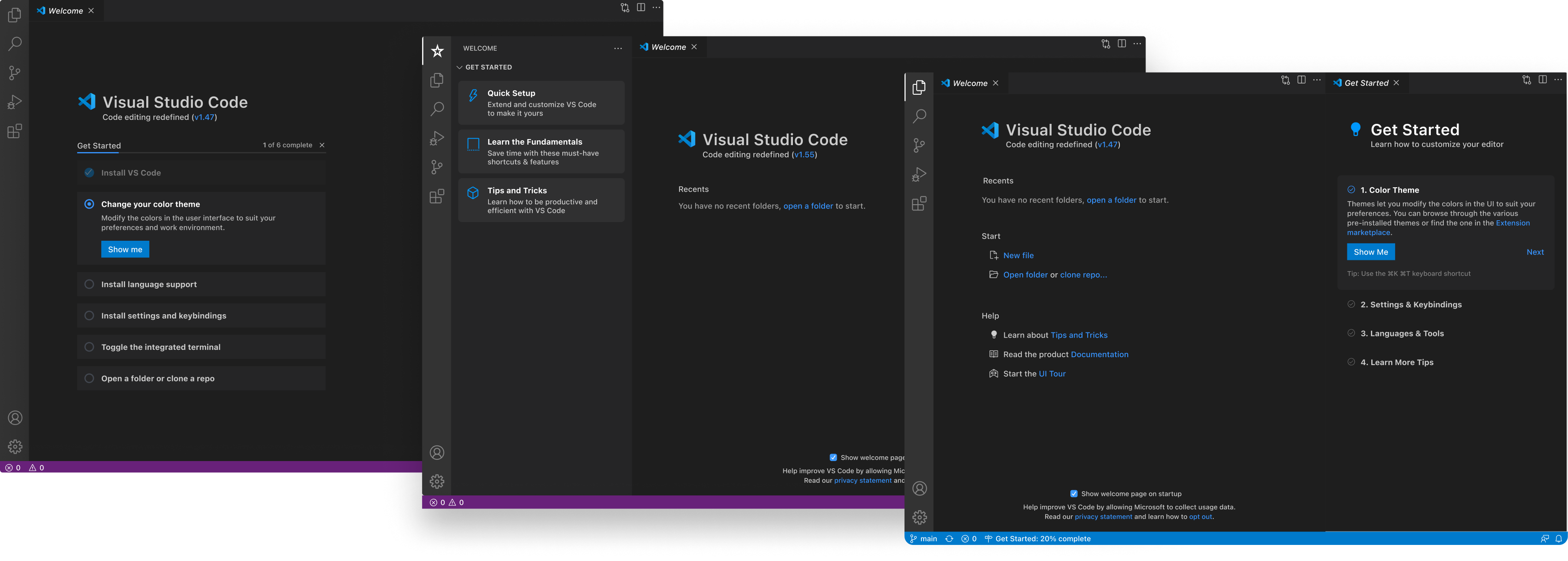Open Accounts icon in left window
Screen dimensions: 1568x561
(15, 418)
